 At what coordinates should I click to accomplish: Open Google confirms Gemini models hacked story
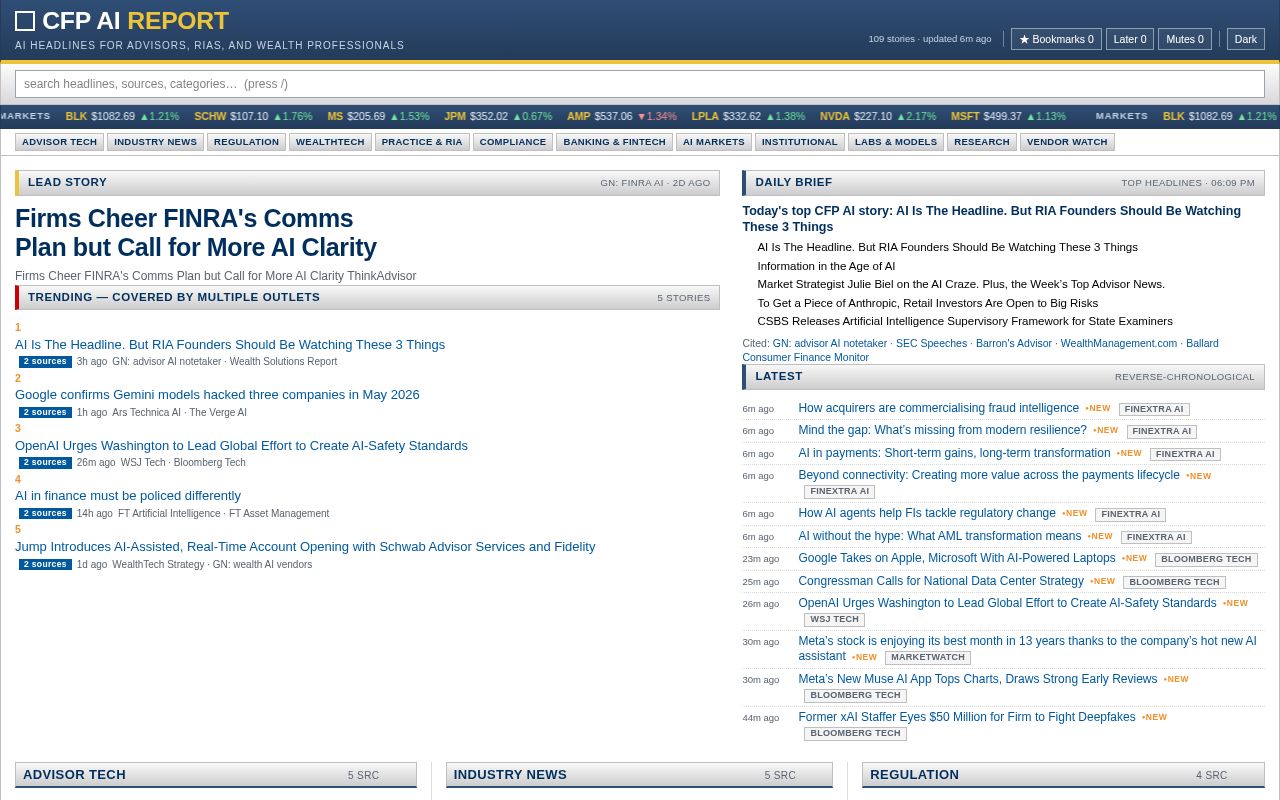tap(217, 394)
